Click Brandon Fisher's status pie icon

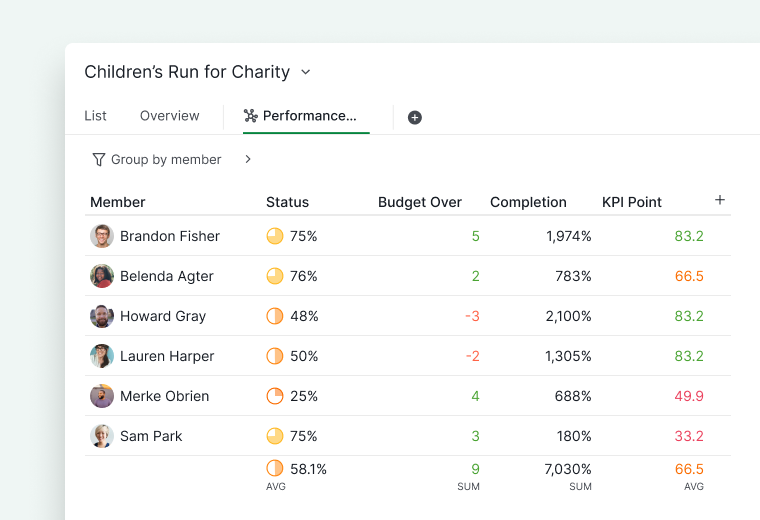tap(275, 236)
